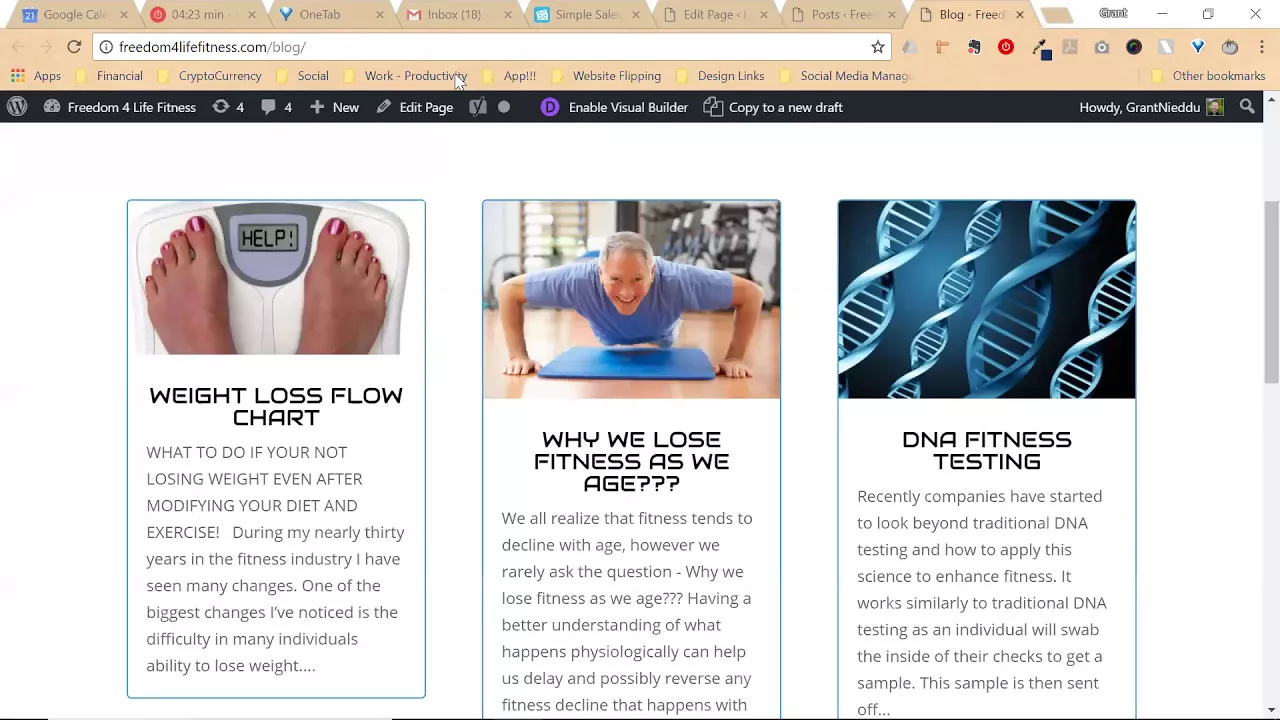
Task: Reload the blog page
Action: click(x=74, y=47)
